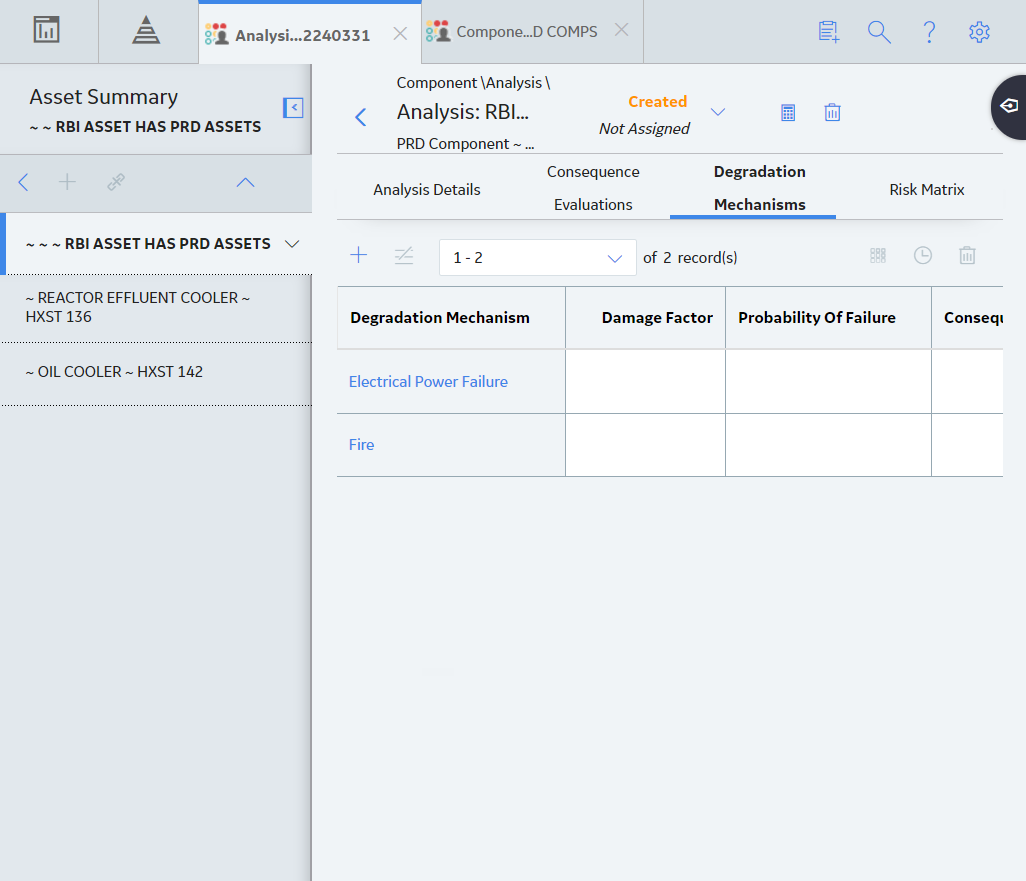Delete the analysis with header trash icon
Viewport: 1026px width, 881px height.
pos(832,113)
